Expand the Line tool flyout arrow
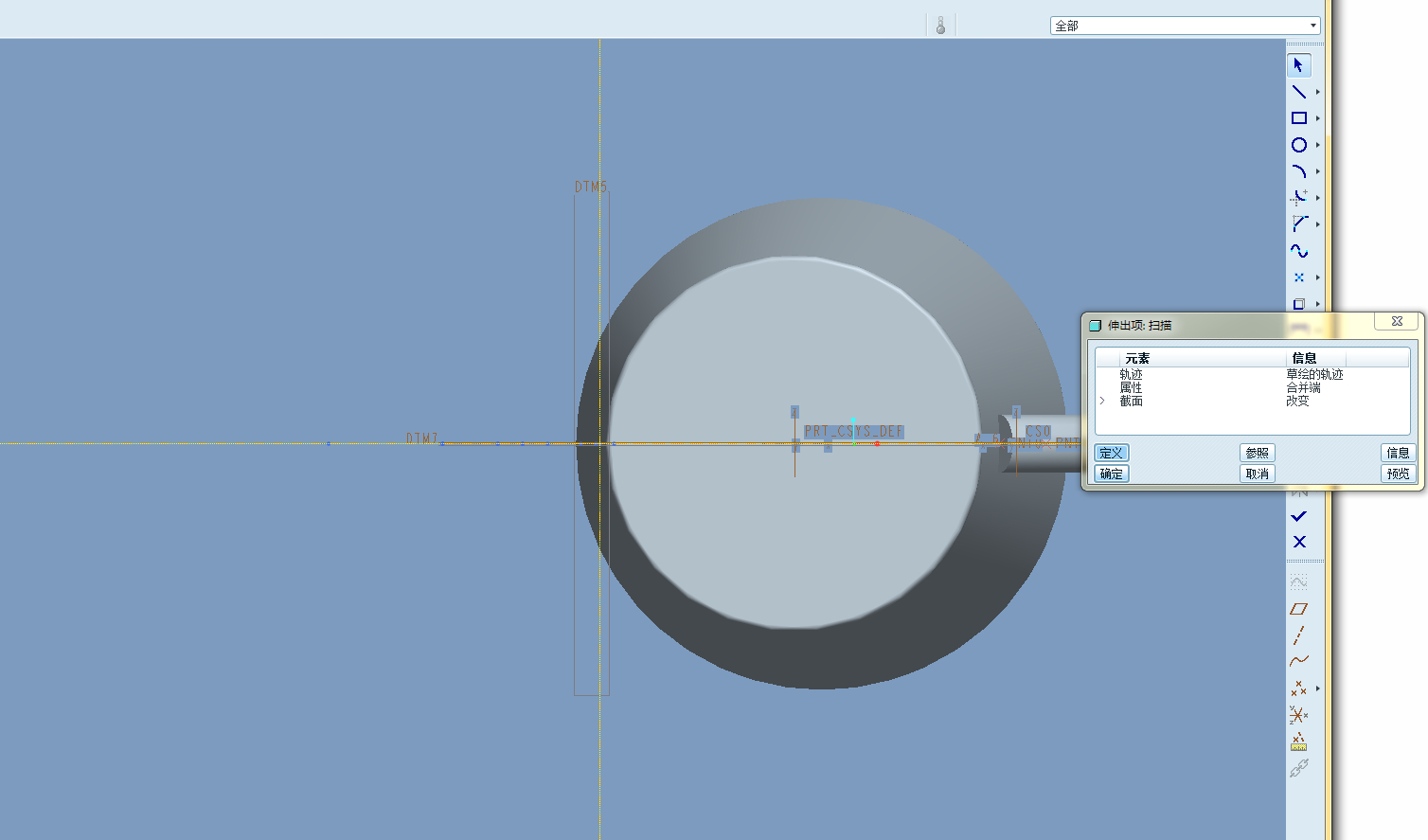This screenshot has height=840, width=1428. tap(1317, 92)
